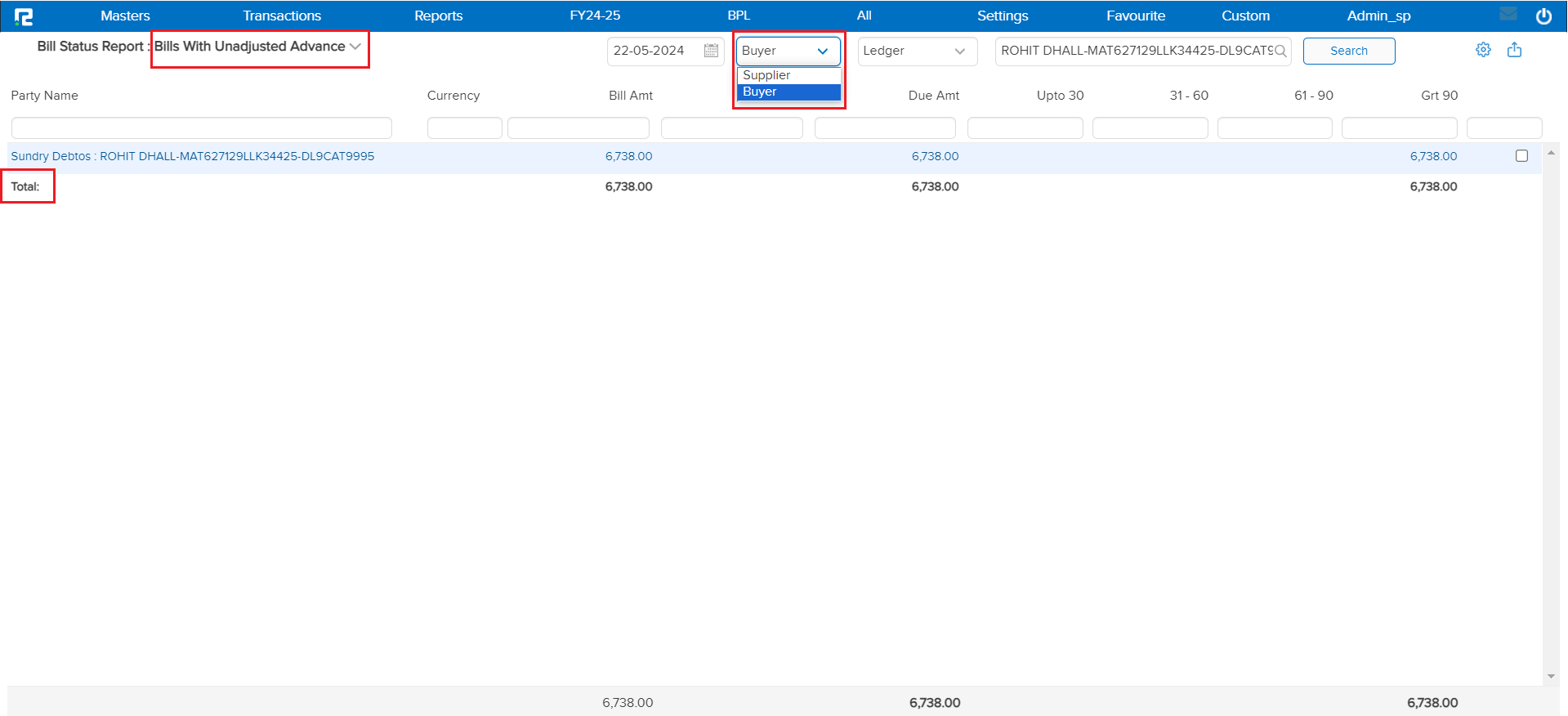Click the power logout icon
The height and width of the screenshot is (716, 1568).
(x=1543, y=16)
